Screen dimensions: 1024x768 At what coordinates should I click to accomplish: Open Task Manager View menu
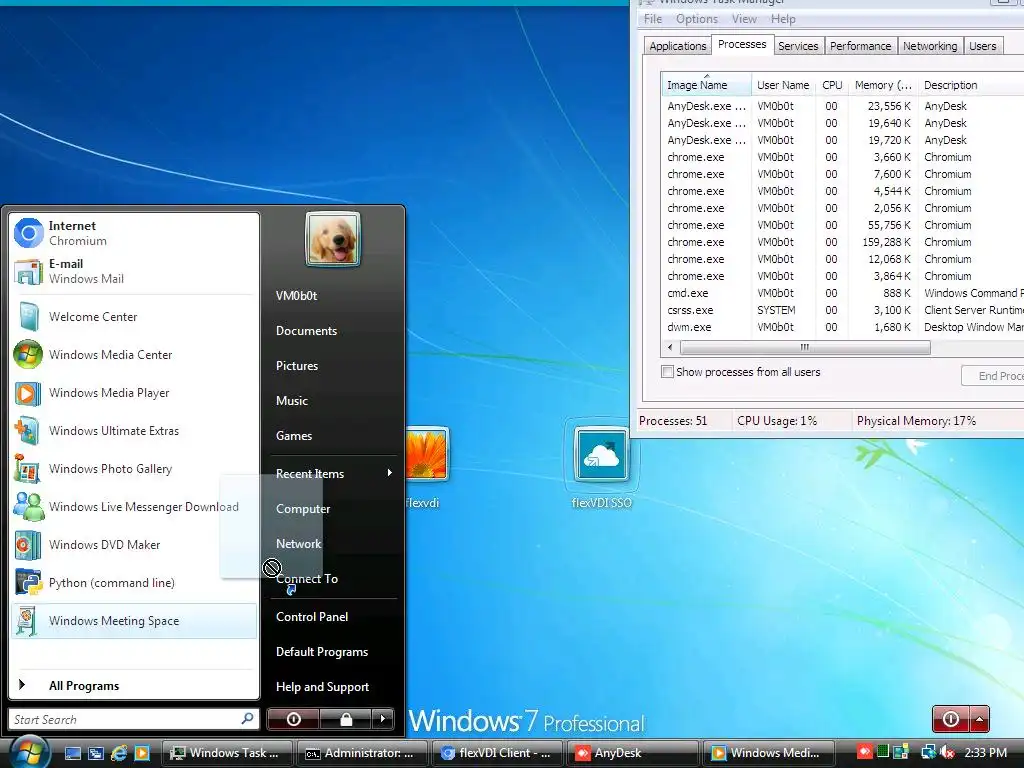[744, 19]
